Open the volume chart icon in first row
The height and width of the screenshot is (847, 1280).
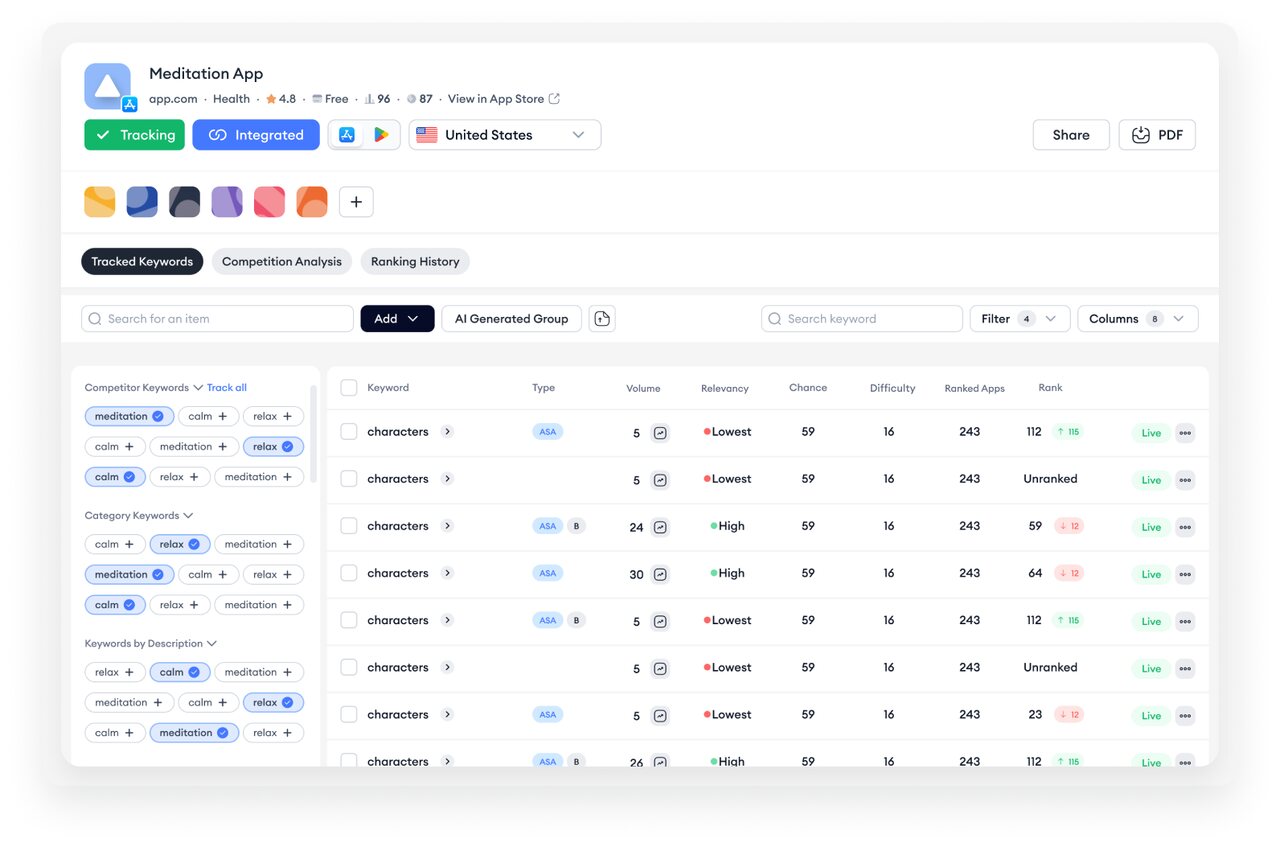tap(660, 433)
